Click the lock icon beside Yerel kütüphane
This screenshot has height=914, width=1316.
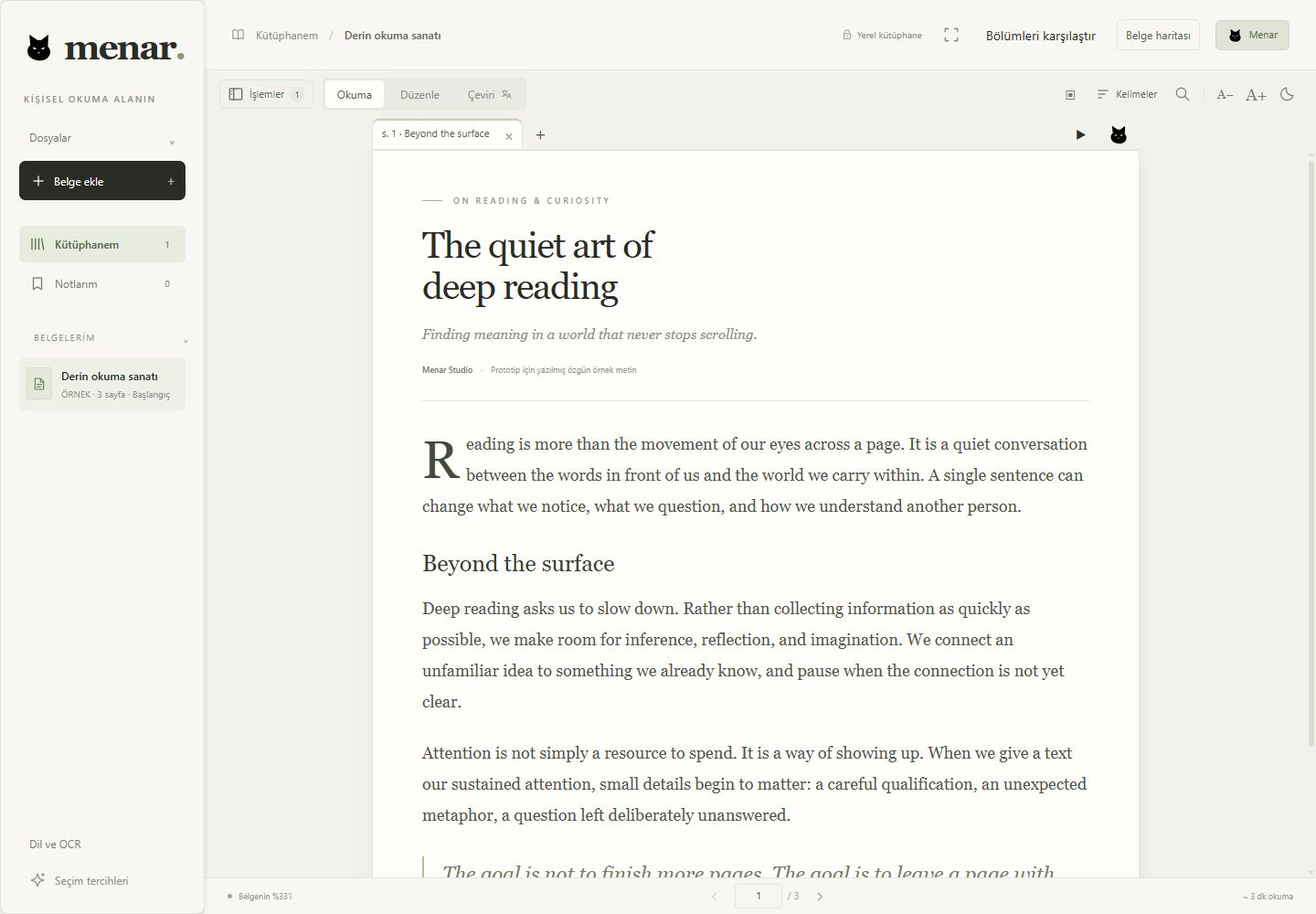pos(847,36)
